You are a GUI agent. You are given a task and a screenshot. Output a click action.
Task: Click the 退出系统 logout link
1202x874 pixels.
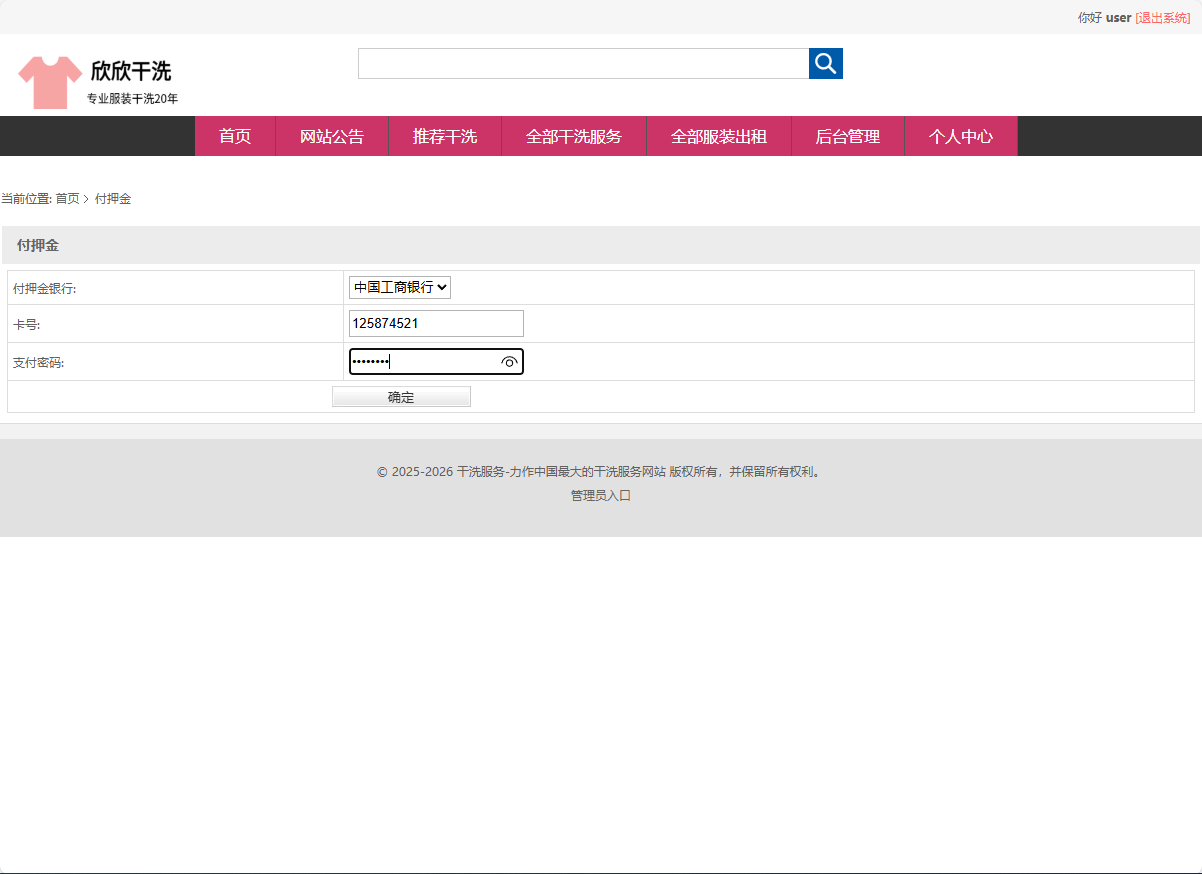pos(1164,17)
